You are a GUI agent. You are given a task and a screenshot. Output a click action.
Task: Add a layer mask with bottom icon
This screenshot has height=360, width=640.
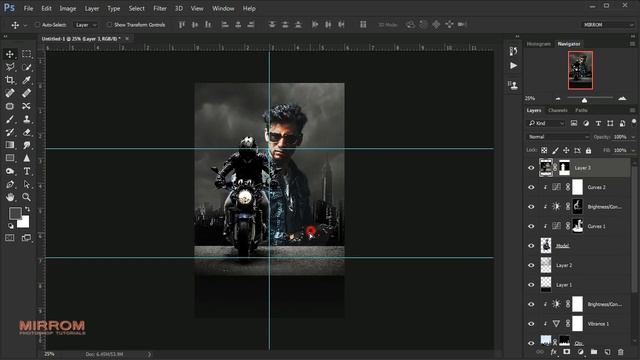[567, 352]
